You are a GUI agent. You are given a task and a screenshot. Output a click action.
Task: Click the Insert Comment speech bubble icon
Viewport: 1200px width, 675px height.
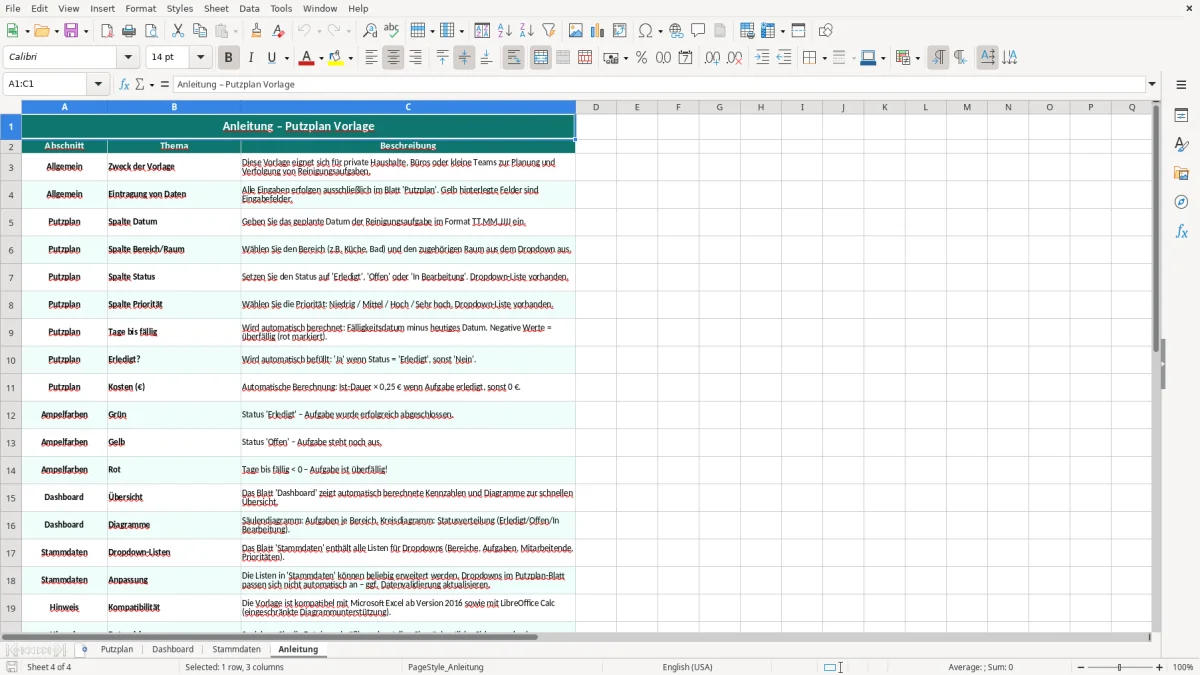(698, 31)
